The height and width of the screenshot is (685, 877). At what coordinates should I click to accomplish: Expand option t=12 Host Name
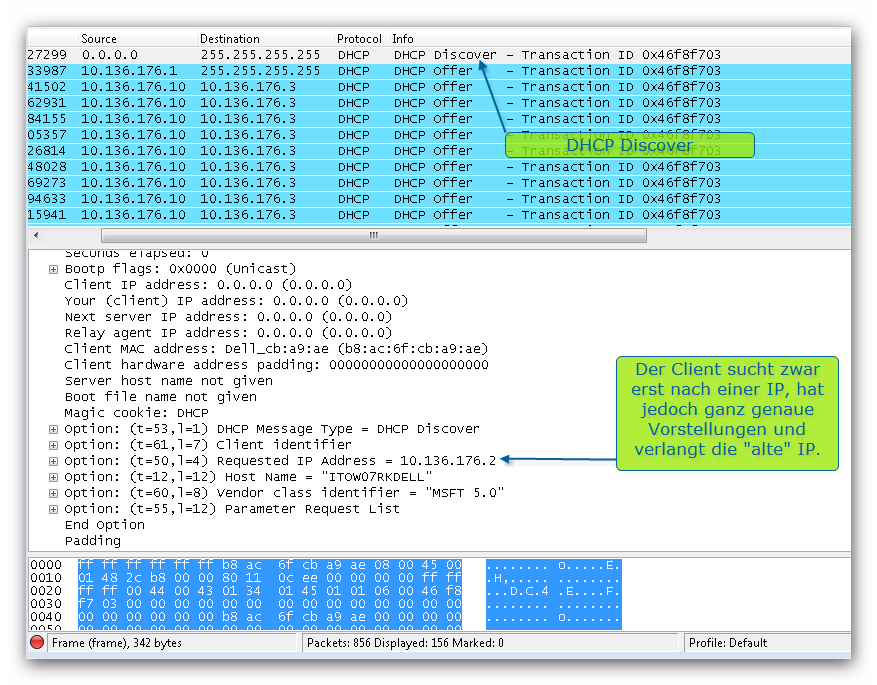point(53,477)
